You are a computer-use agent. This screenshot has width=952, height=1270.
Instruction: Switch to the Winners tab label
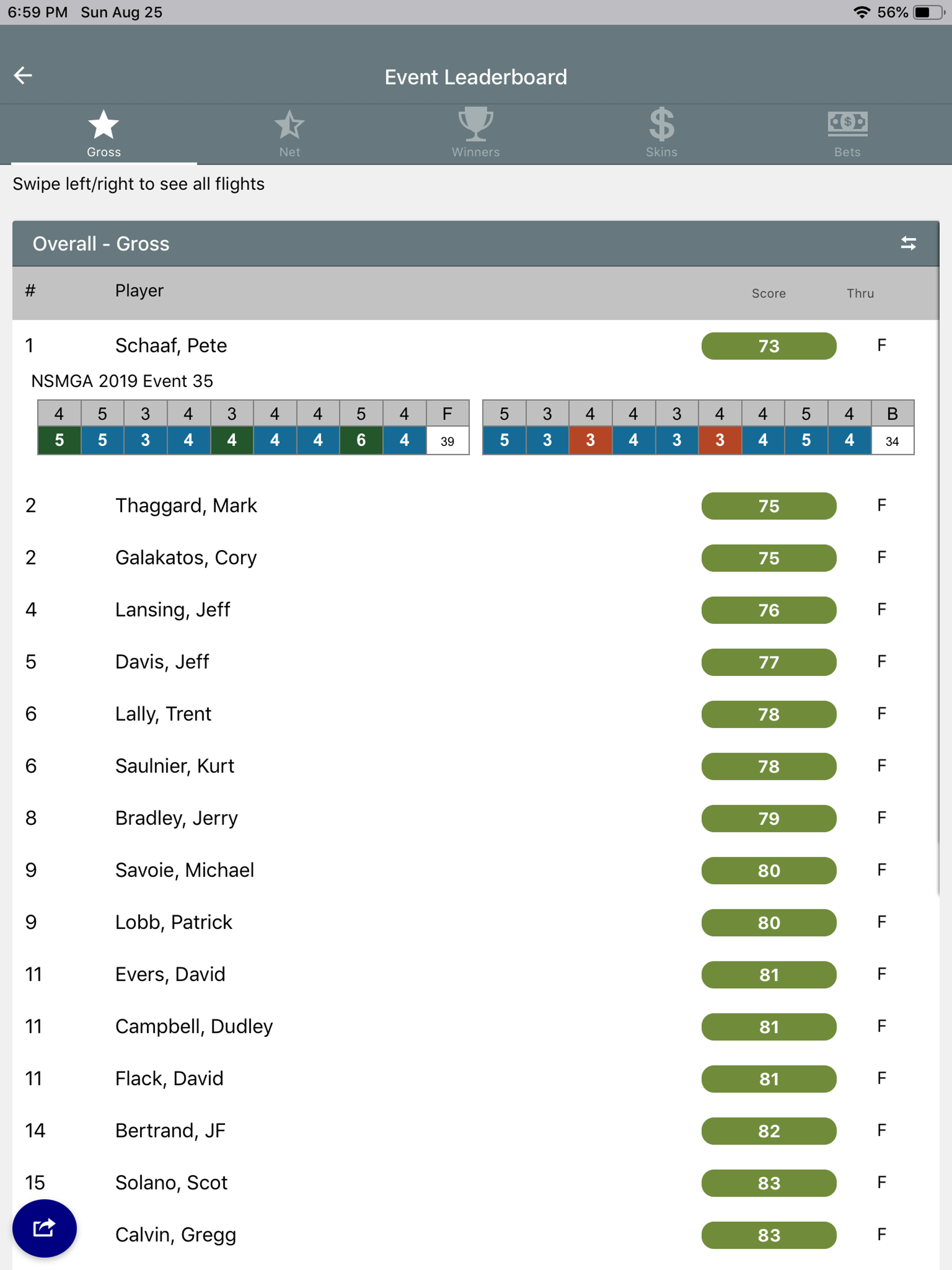[476, 152]
